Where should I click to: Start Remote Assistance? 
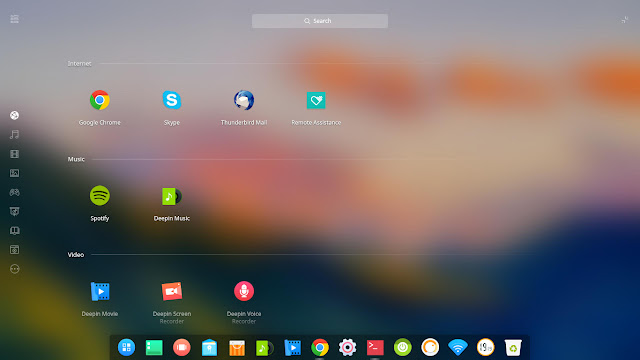pyautogui.click(x=316, y=100)
